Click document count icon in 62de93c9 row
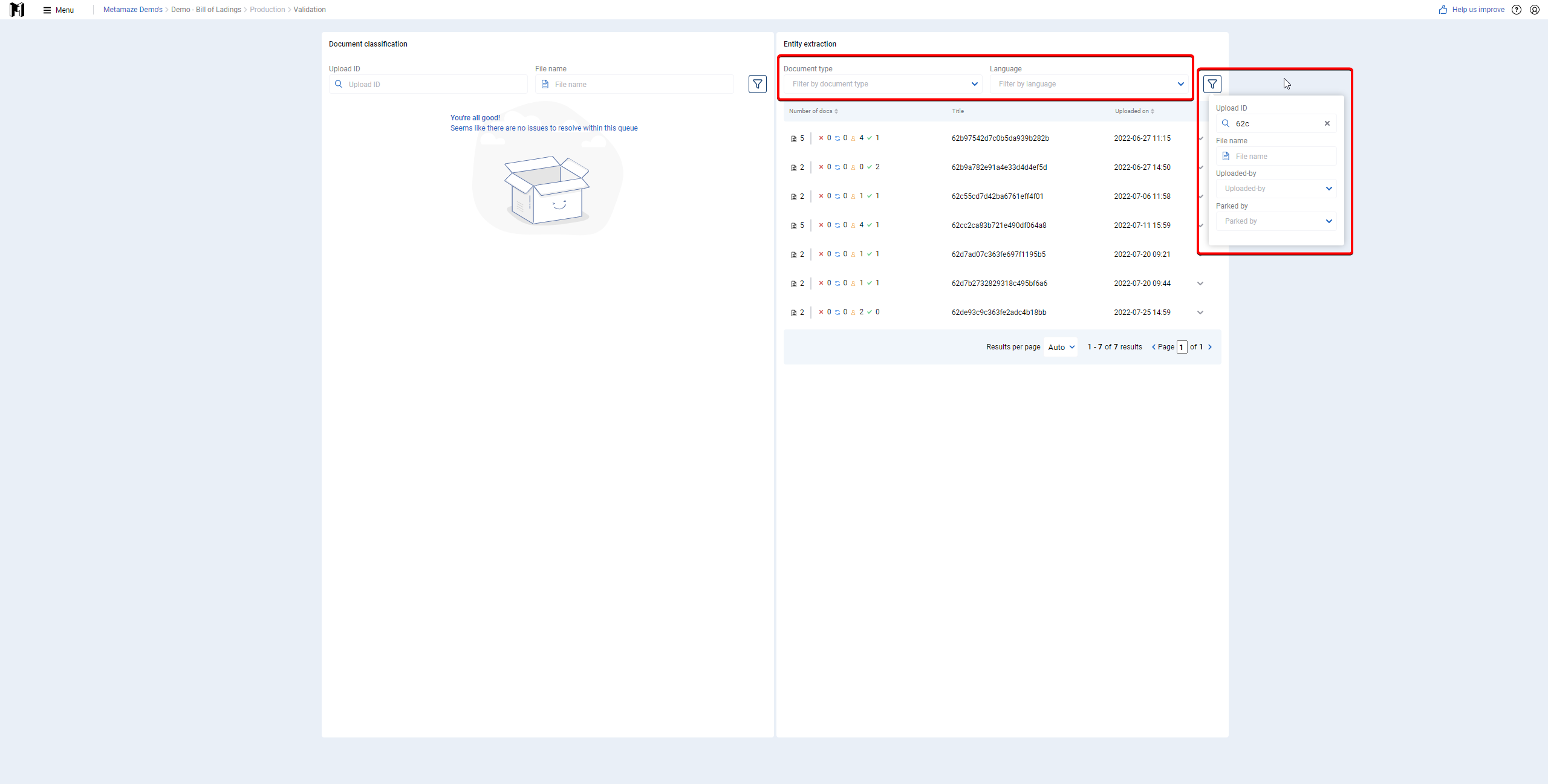This screenshot has width=1548, height=784. coord(793,313)
